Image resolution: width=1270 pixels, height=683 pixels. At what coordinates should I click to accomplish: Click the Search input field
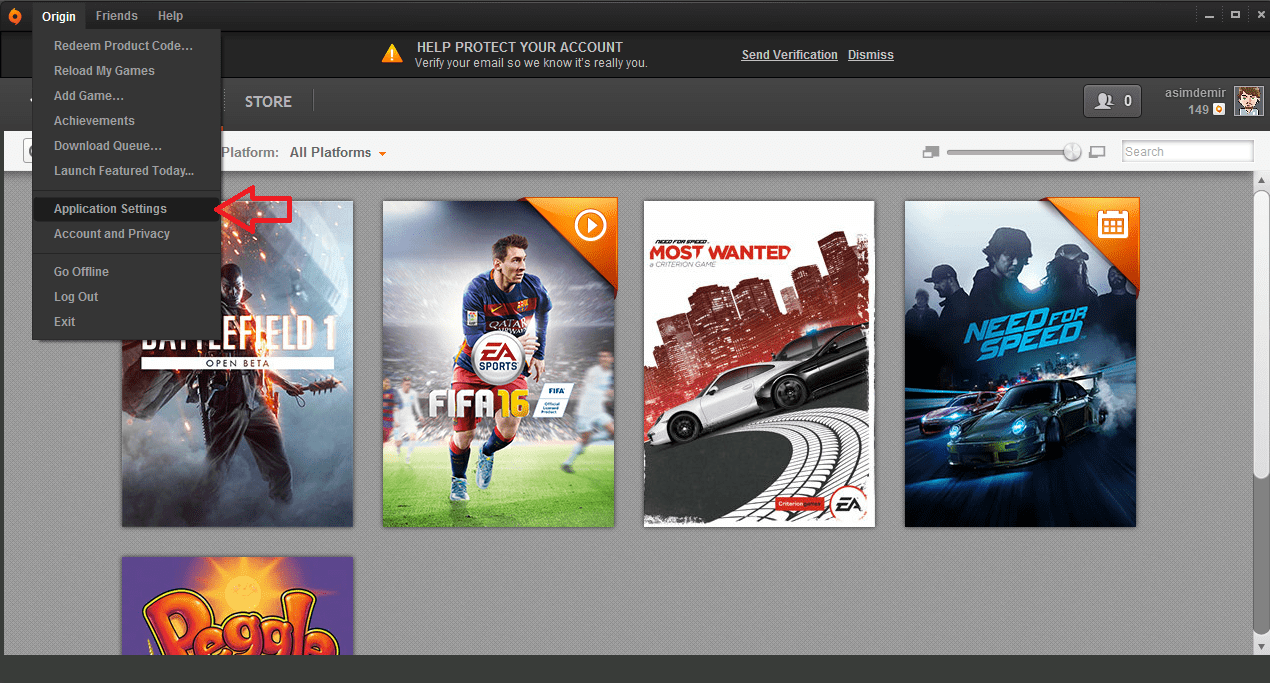(x=1187, y=152)
